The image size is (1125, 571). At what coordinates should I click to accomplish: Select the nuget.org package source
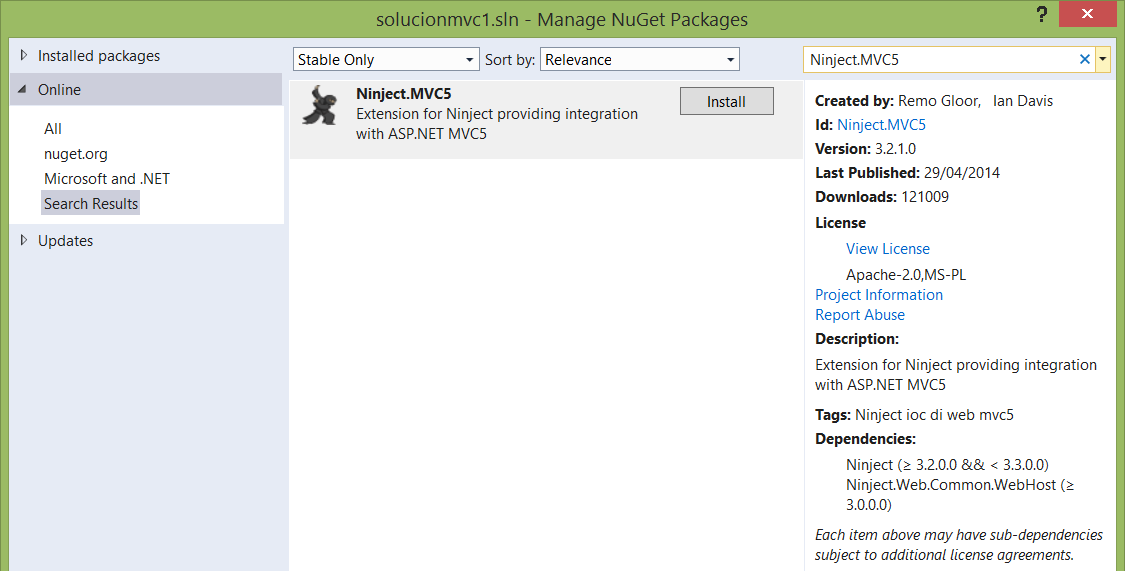click(x=75, y=154)
